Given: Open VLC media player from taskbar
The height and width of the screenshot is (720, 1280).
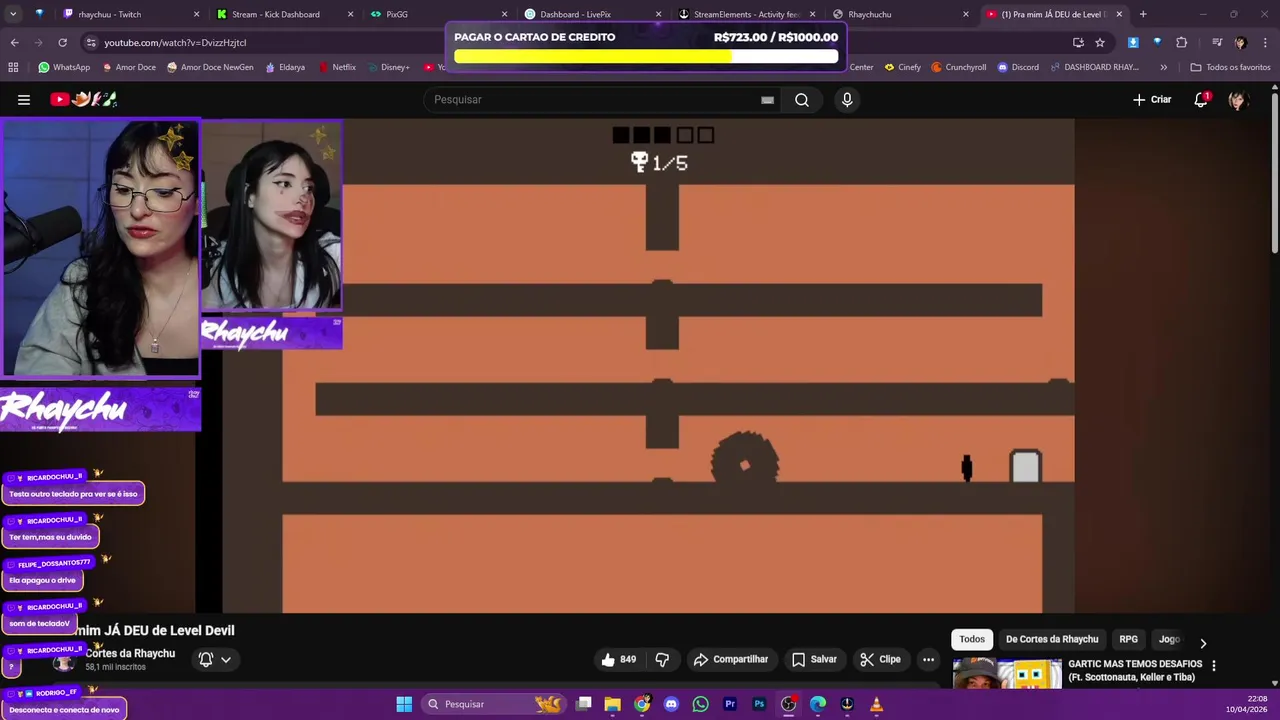Looking at the screenshot, I should tap(876, 704).
